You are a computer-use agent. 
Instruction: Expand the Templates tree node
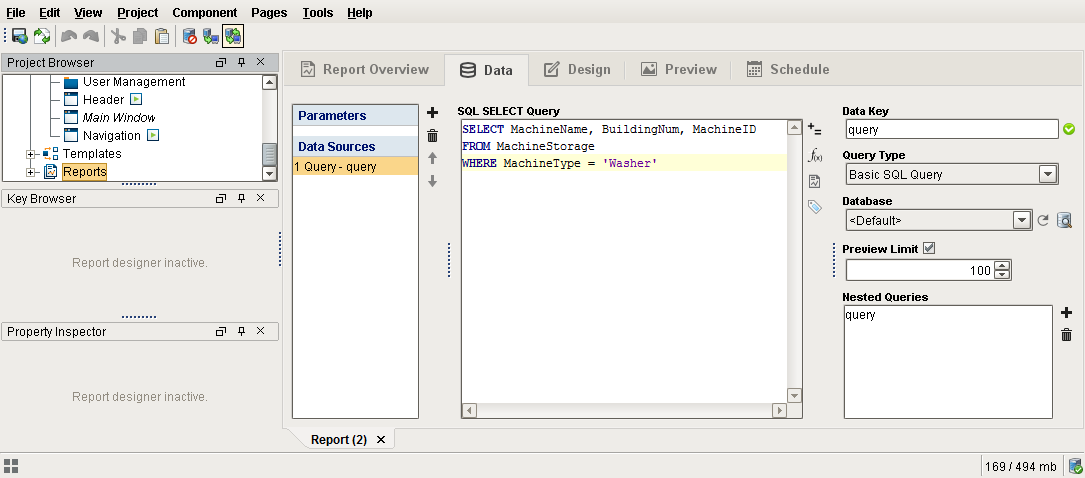coord(30,154)
